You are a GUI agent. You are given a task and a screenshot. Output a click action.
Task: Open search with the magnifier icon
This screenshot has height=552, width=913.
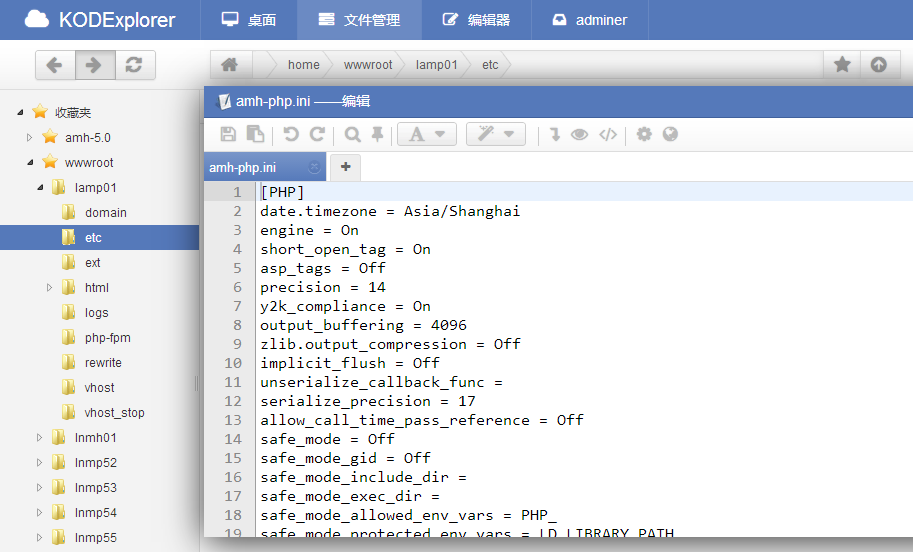tap(352, 134)
